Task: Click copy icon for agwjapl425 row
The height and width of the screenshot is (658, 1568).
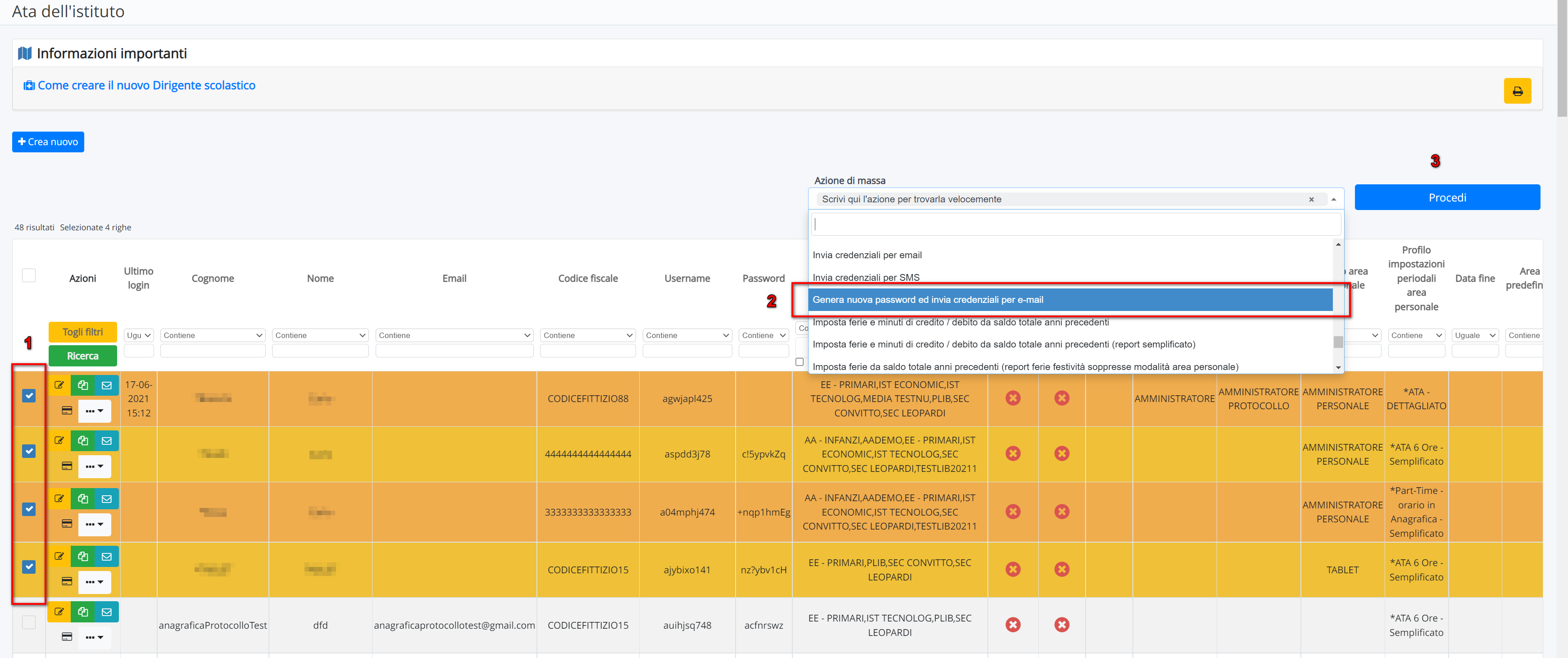Action: coord(83,385)
